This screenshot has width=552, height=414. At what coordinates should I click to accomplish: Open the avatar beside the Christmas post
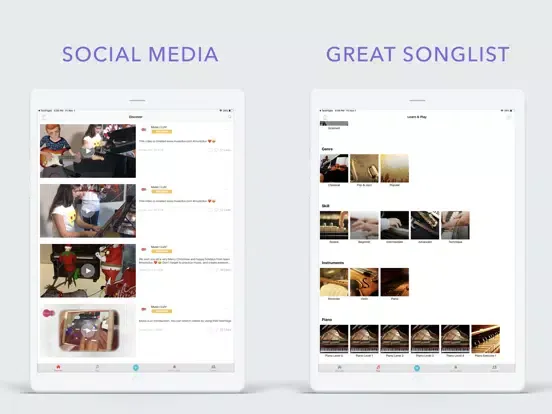pyautogui.click(x=144, y=249)
